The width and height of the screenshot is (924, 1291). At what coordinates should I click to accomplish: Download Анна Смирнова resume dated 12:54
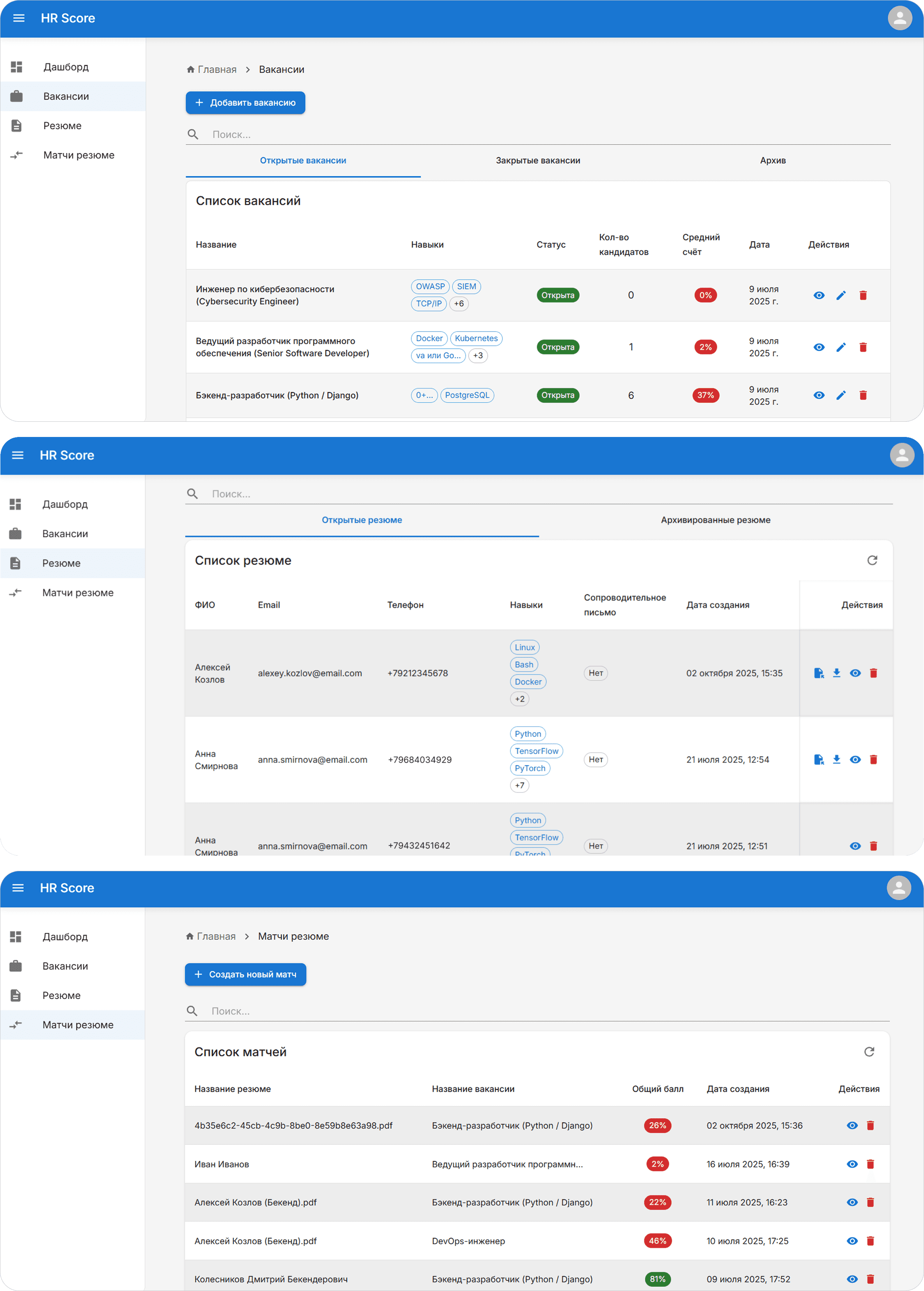836,759
